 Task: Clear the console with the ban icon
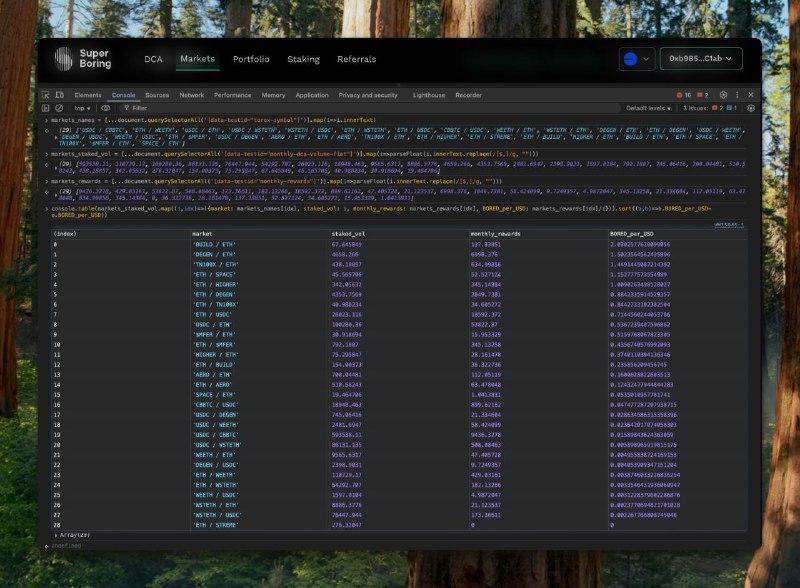pos(59,108)
